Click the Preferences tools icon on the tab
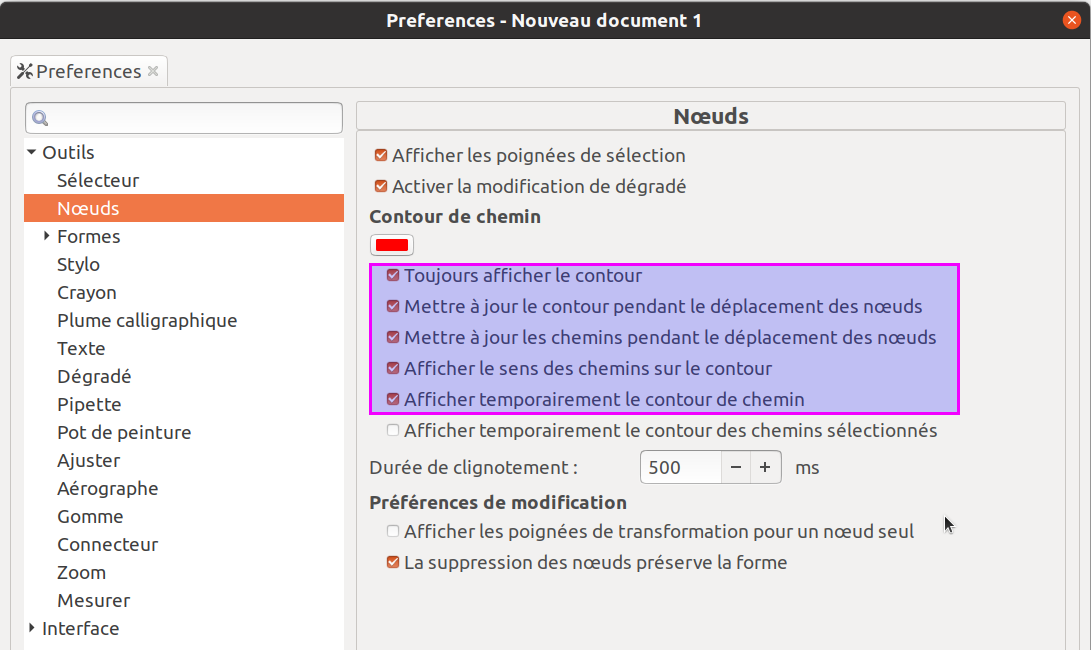This screenshot has width=1091, height=650. click(x=25, y=71)
